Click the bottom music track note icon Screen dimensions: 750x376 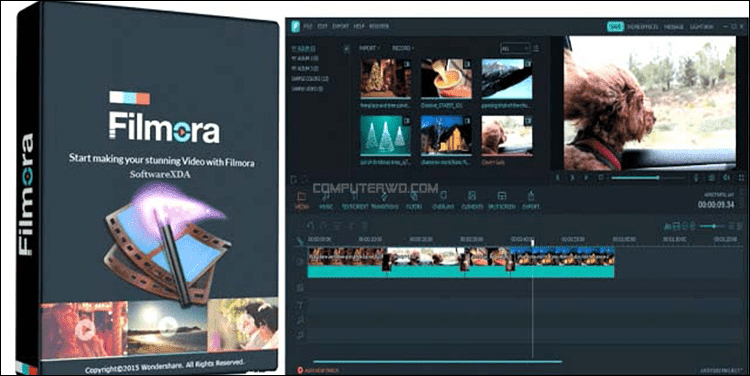300,335
